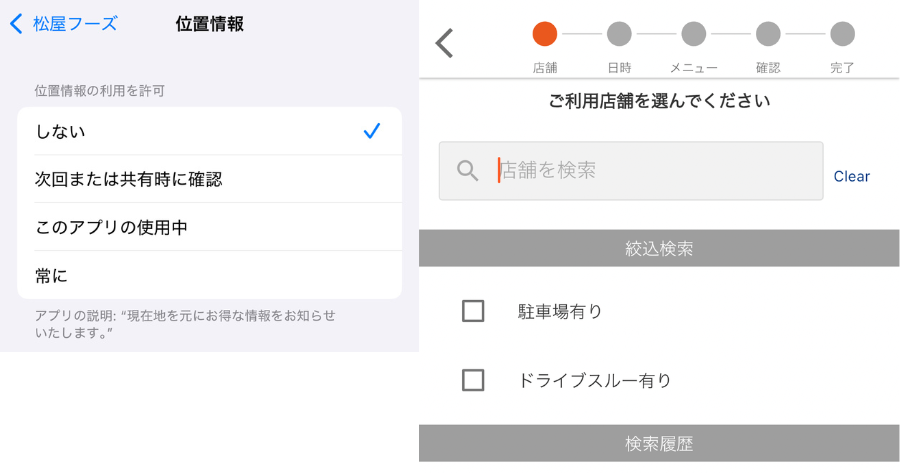
Task: Select the 確認 step circle
Action: pos(768,34)
